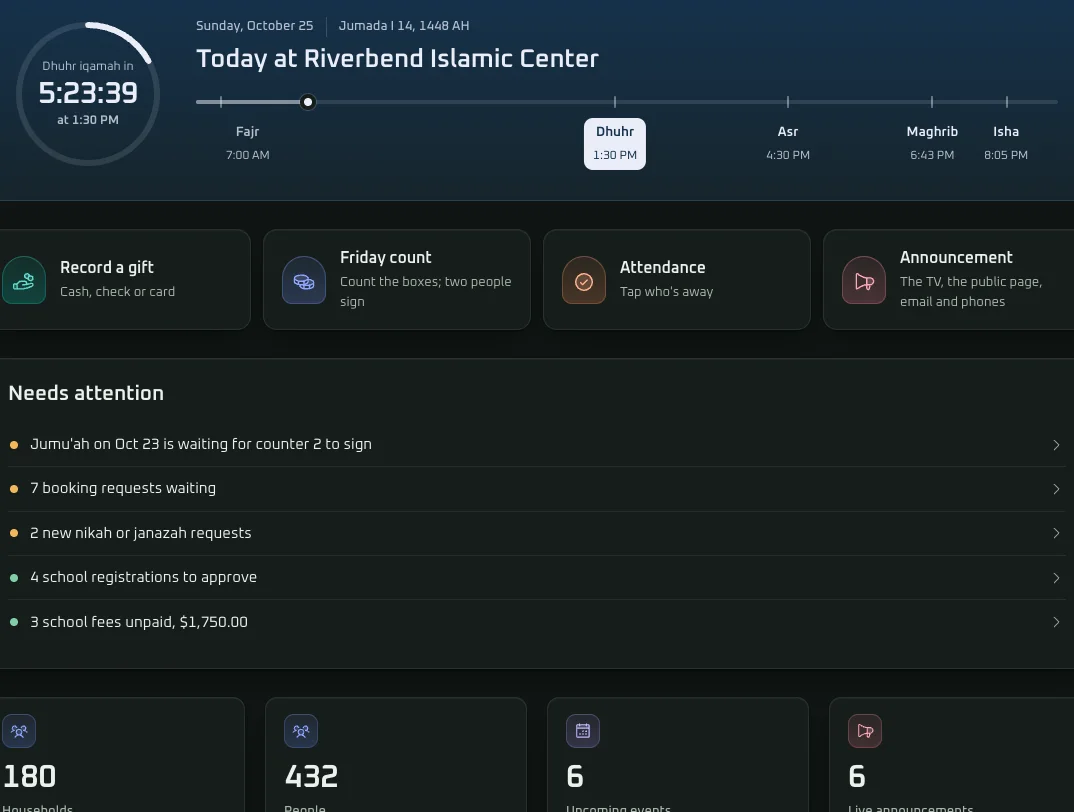The width and height of the screenshot is (1074, 812).
Task: Click the Asr 4:30 PM prayer label
Action: pyautogui.click(x=788, y=143)
